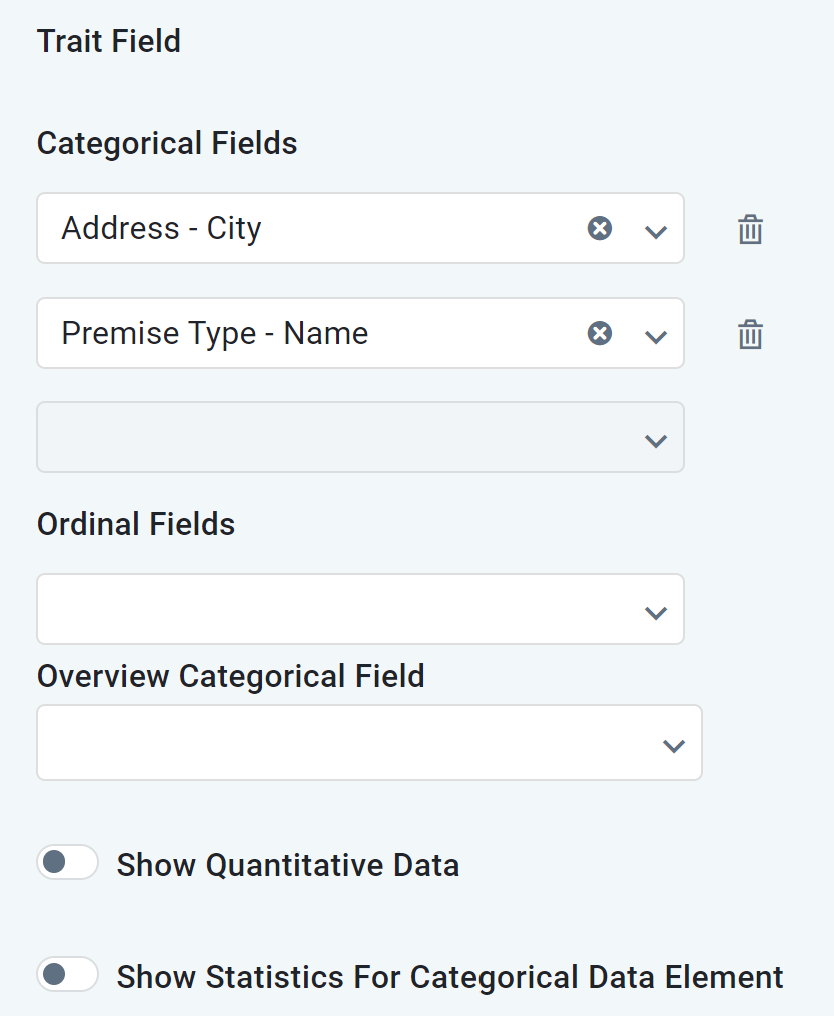The image size is (834, 1016).
Task: Open the Overview Categorical Field dropdown
Action: pyautogui.click(x=674, y=744)
